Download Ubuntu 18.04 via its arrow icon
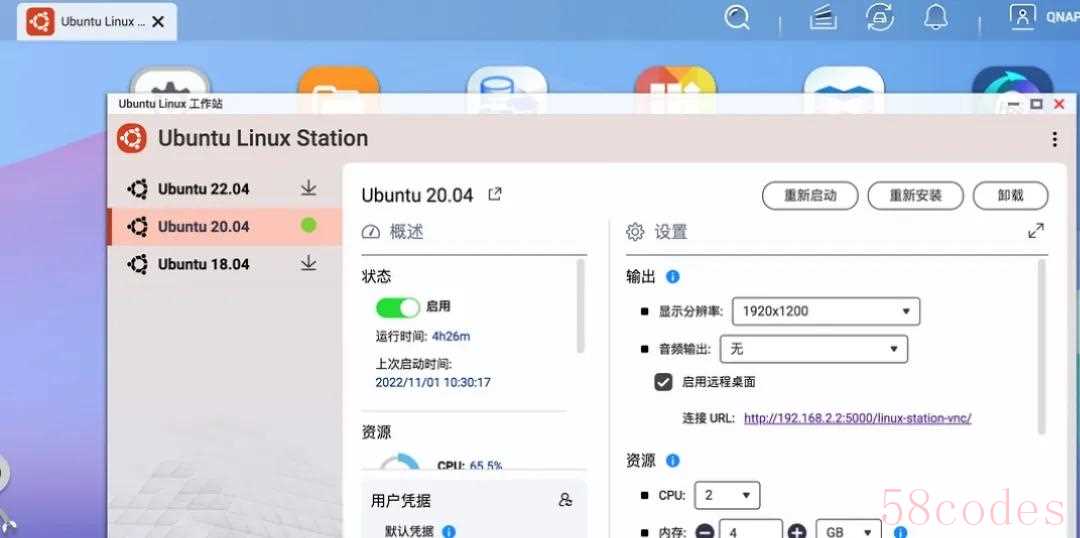The width and height of the screenshot is (1080, 538). [309, 263]
